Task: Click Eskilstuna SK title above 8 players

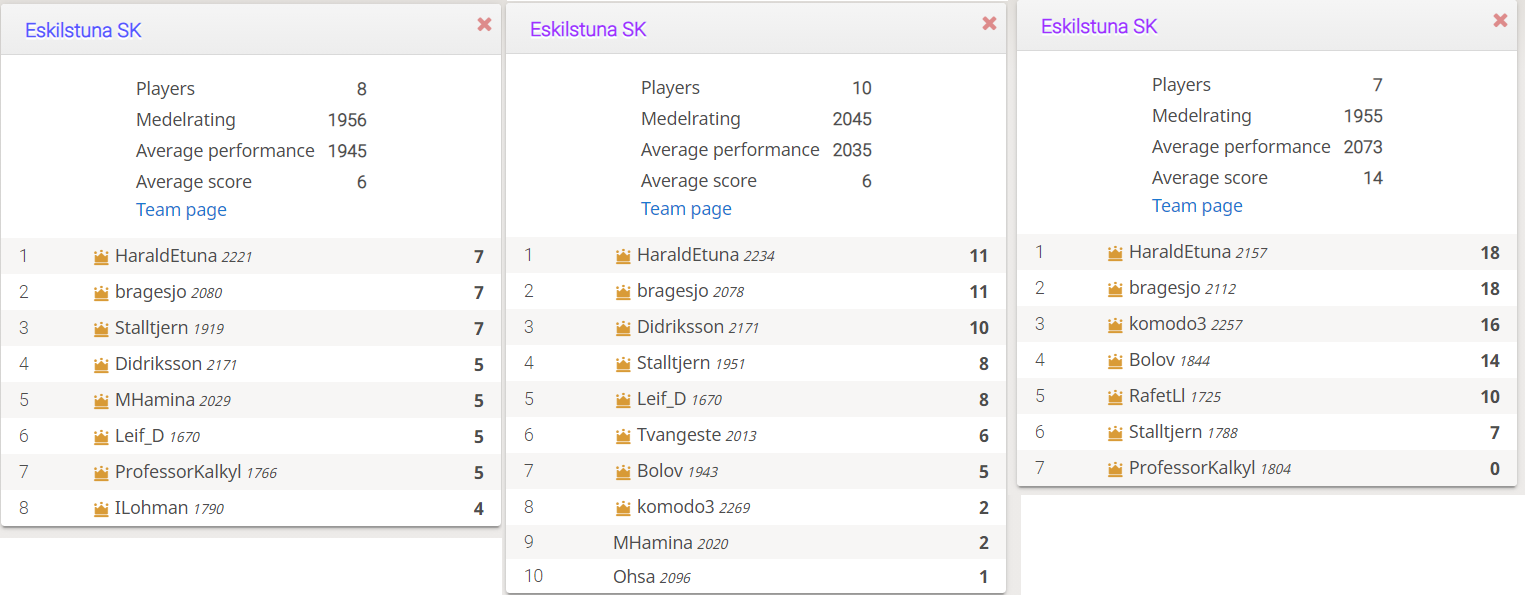Action: point(83,30)
